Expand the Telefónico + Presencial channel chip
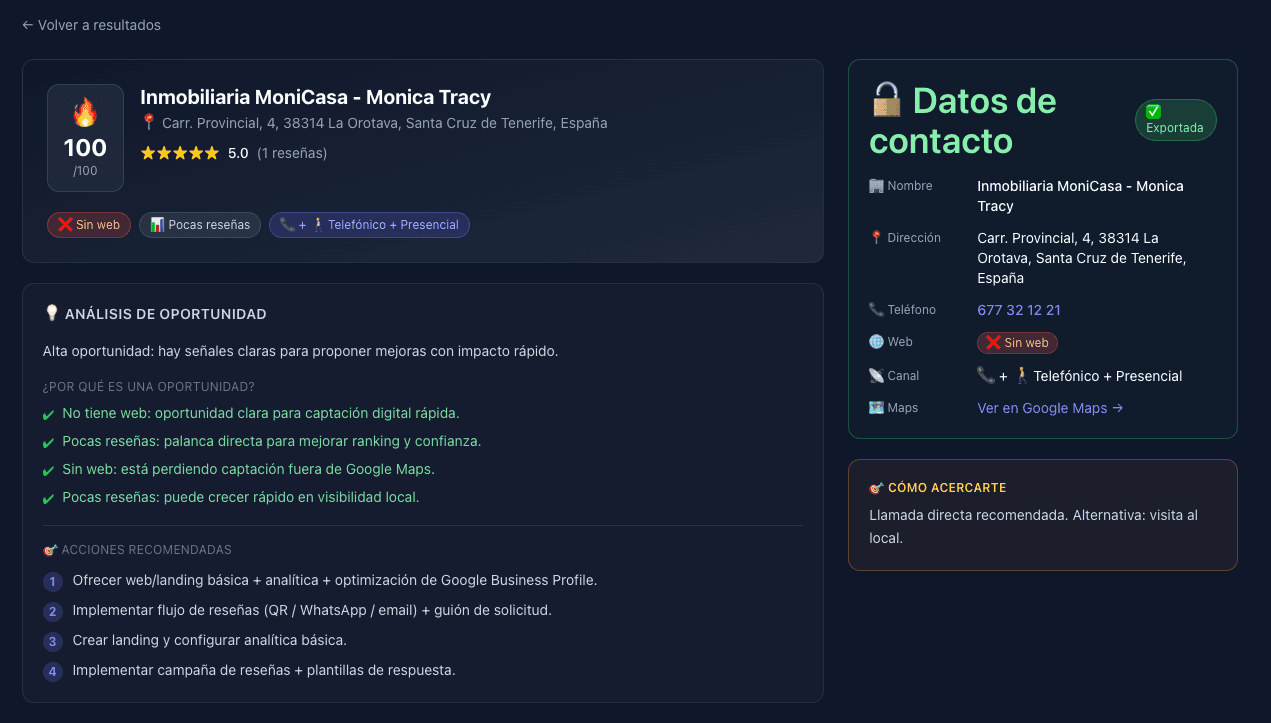The image size is (1271, 723). tap(369, 224)
